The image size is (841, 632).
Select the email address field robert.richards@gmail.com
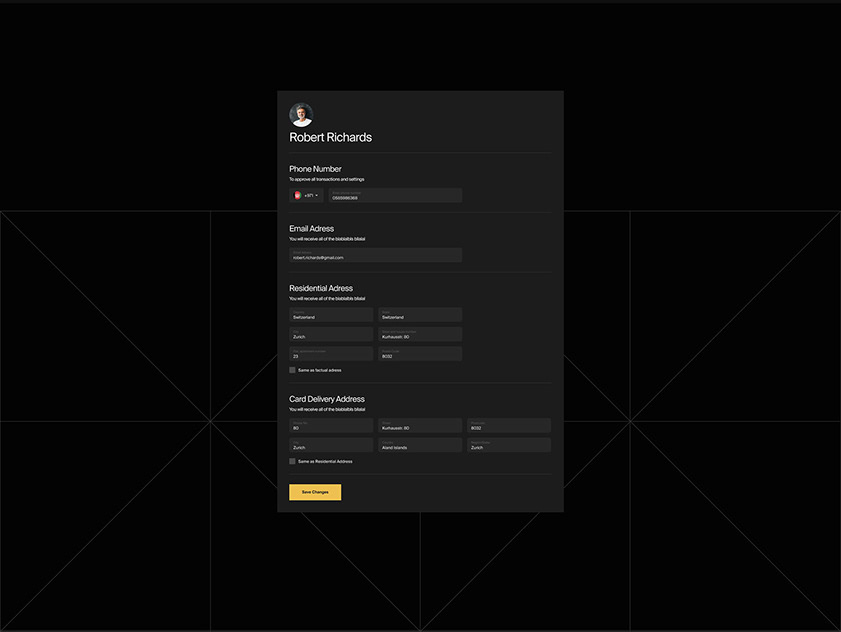[375, 256]
